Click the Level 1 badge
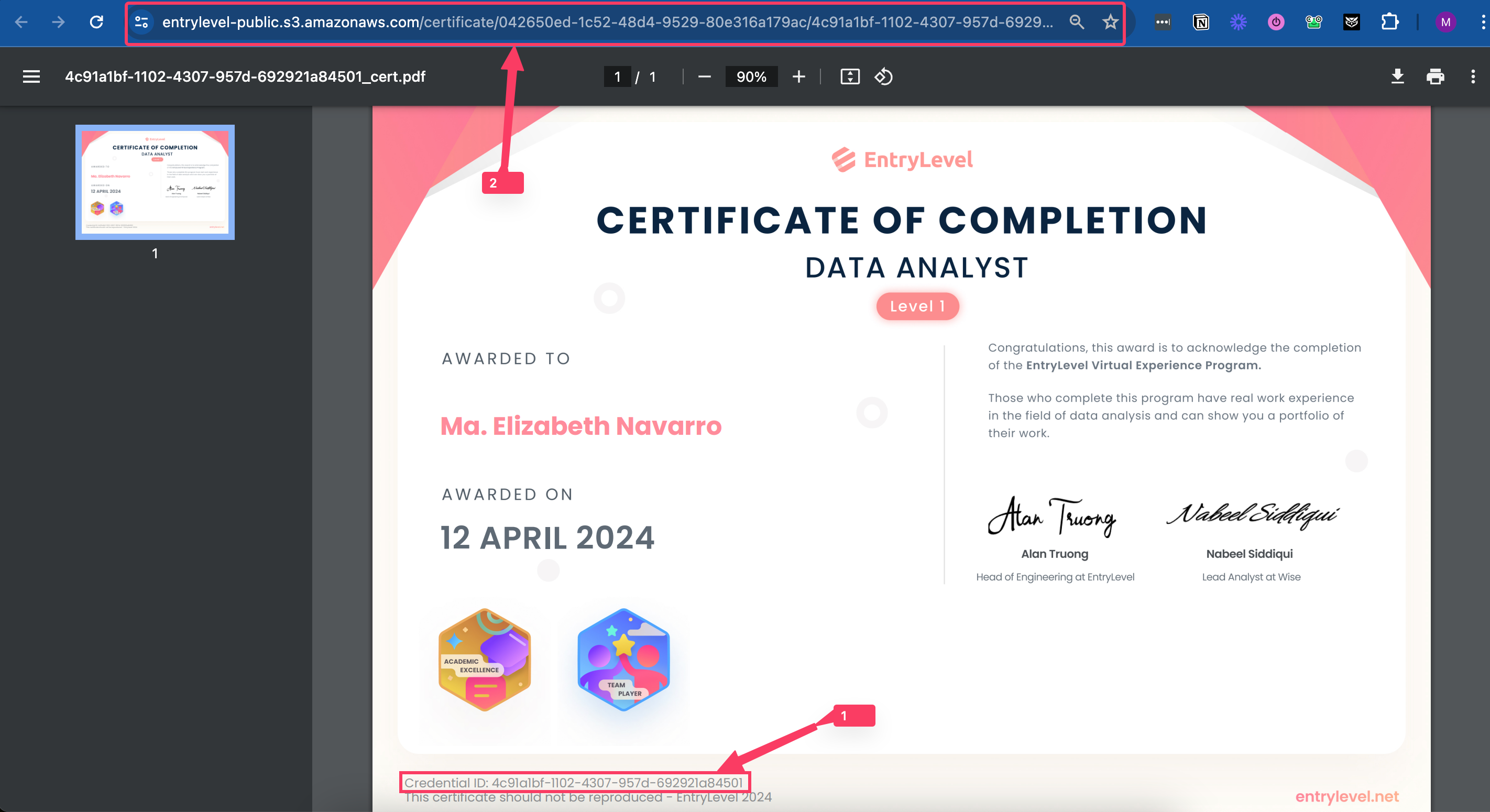 pyautogui.click(x=917, y=306)
